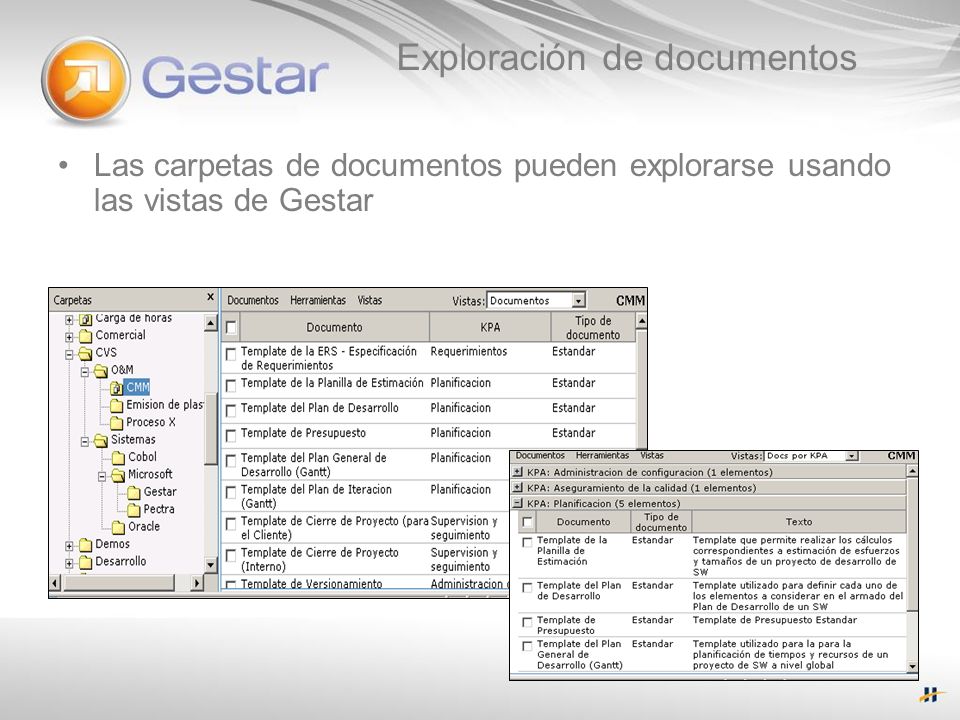
Task: Expand the Desarrollo folder node
Action: click(69, 563)
